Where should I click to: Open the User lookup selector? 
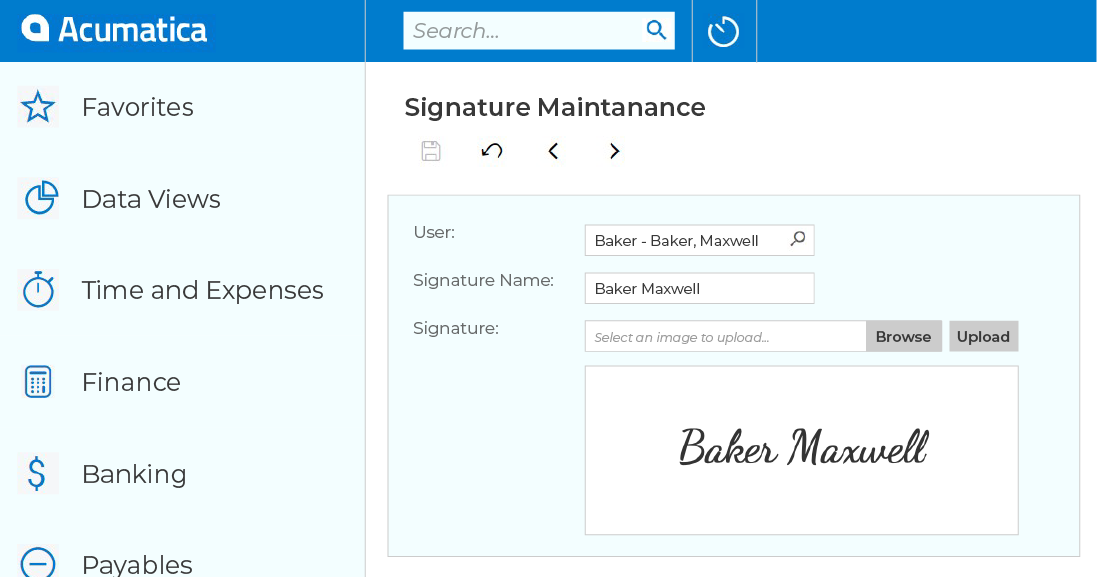797,239
